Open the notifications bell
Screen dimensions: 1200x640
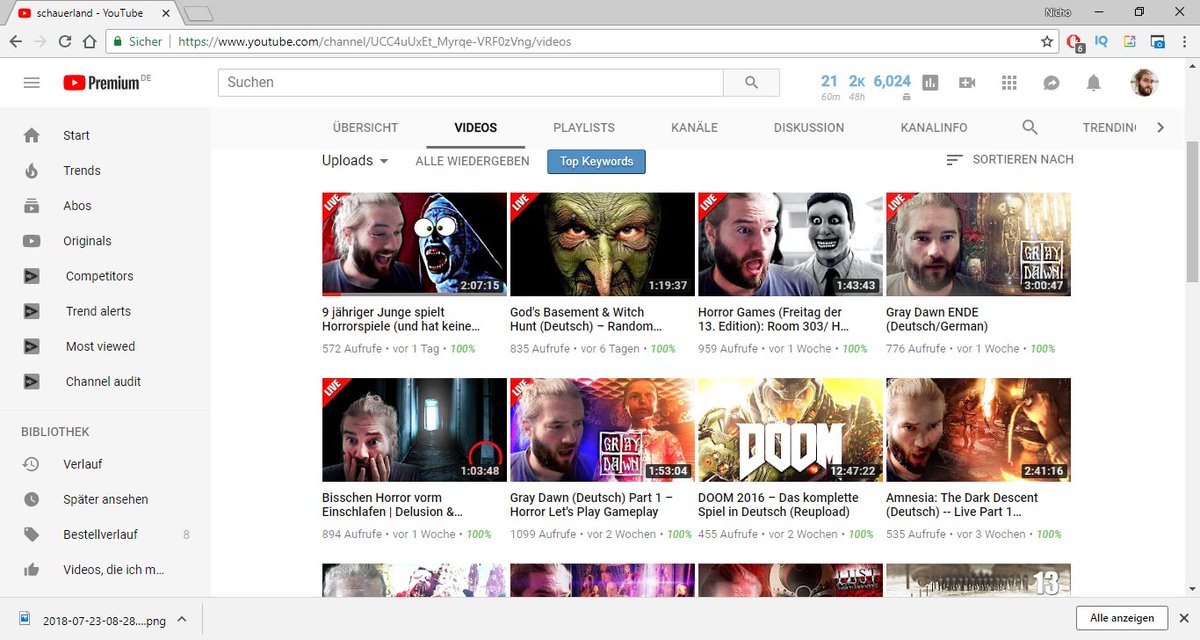pyautogui.click(x=1094, y=83)
